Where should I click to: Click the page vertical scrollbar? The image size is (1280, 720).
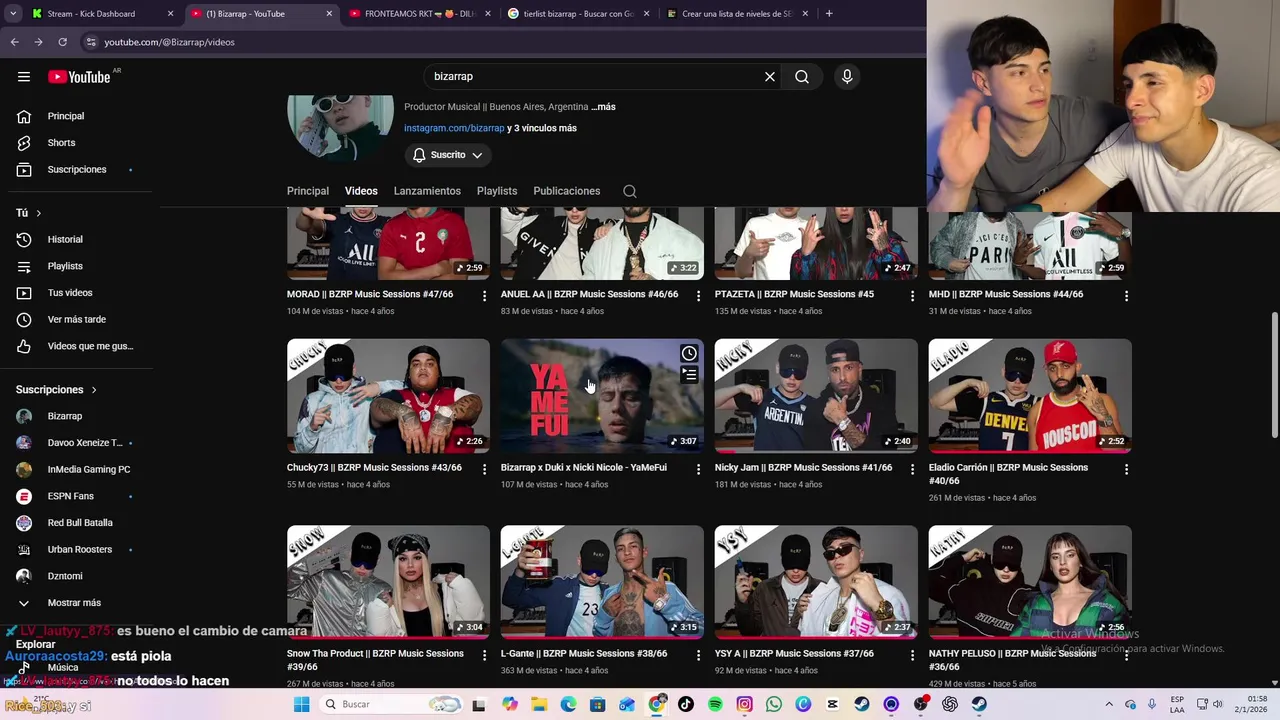point(1274,375)
